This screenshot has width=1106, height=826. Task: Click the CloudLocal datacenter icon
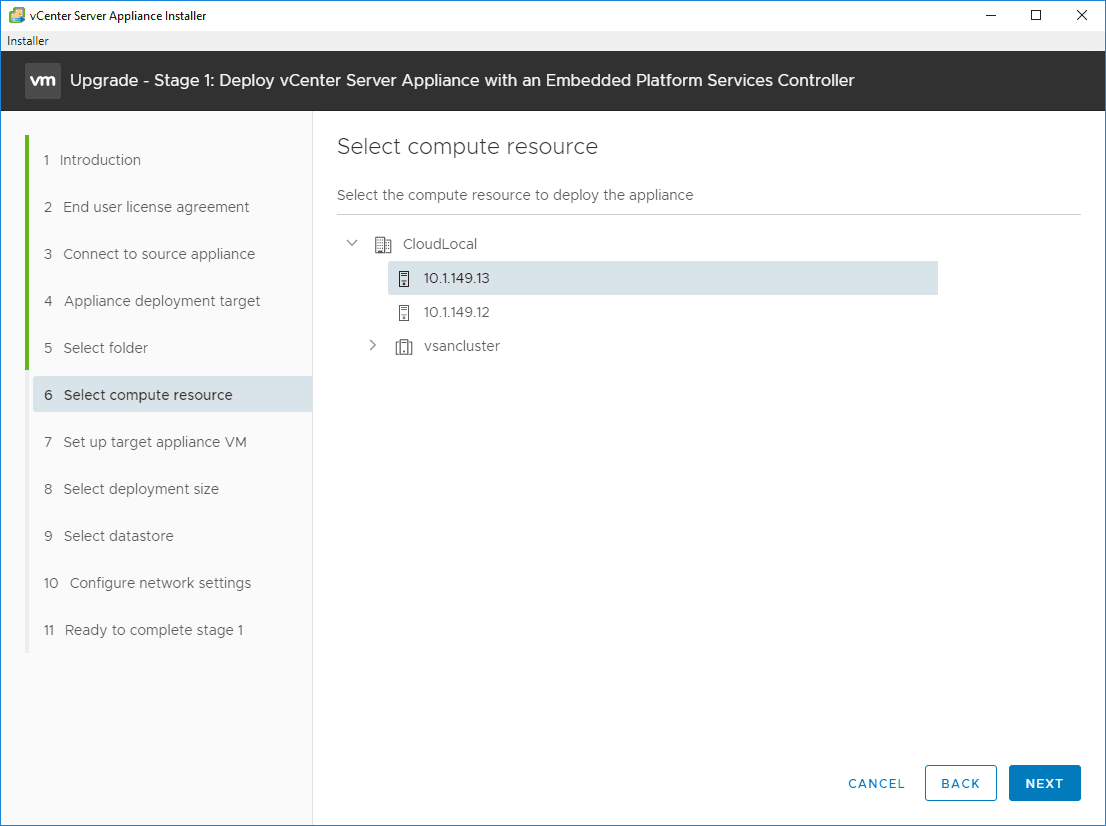tap(383, 244)
